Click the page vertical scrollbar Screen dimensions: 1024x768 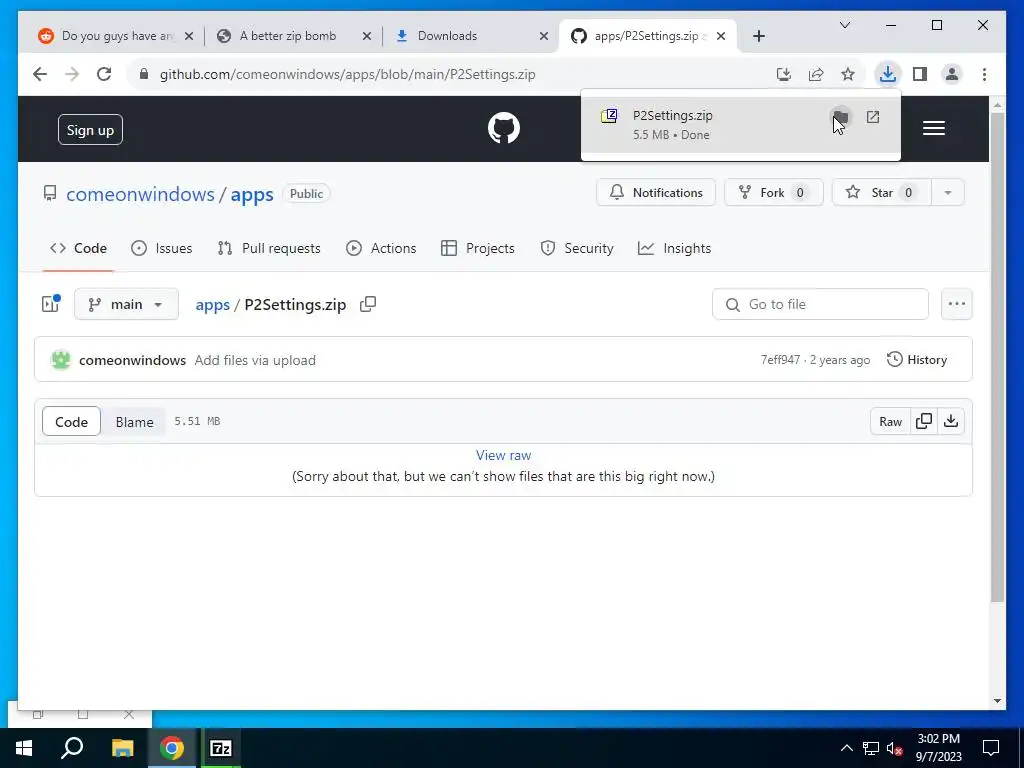[x=997, y=356]
